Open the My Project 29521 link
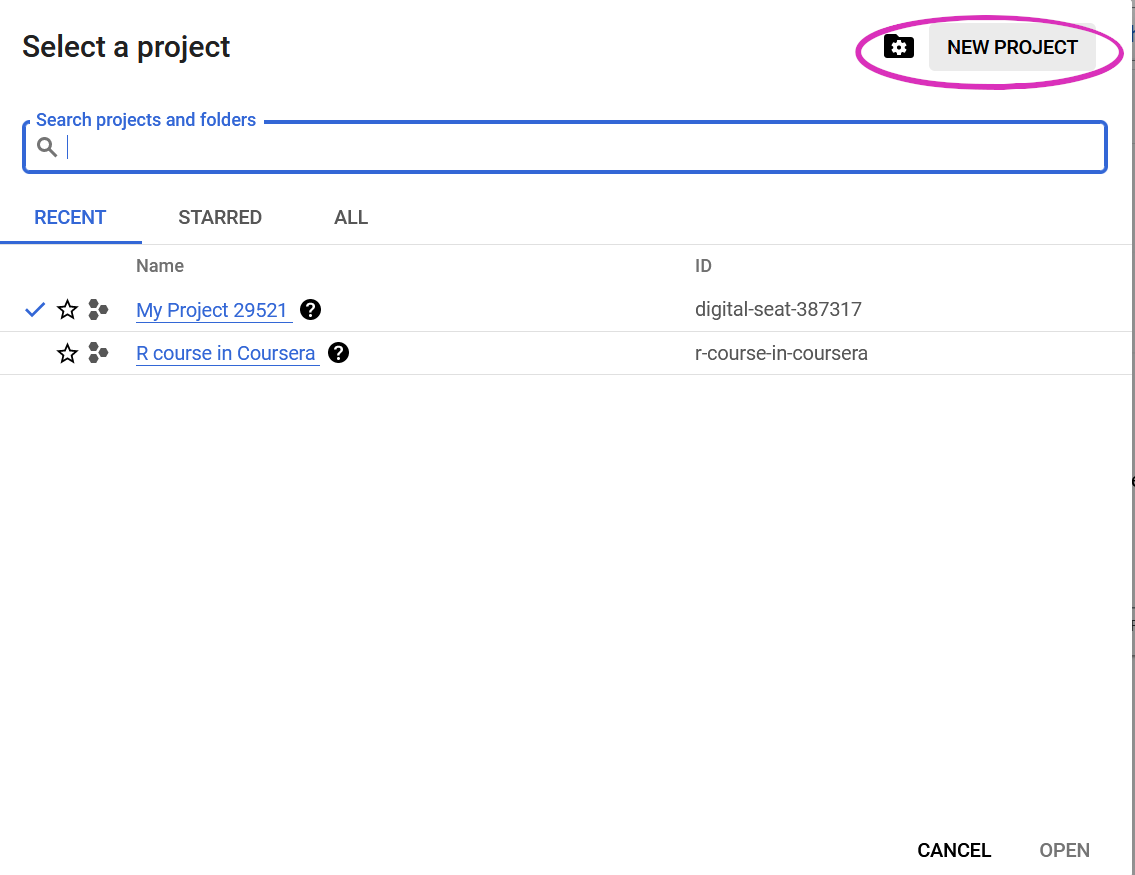The image size is (1135, 875). click(213, 310)
